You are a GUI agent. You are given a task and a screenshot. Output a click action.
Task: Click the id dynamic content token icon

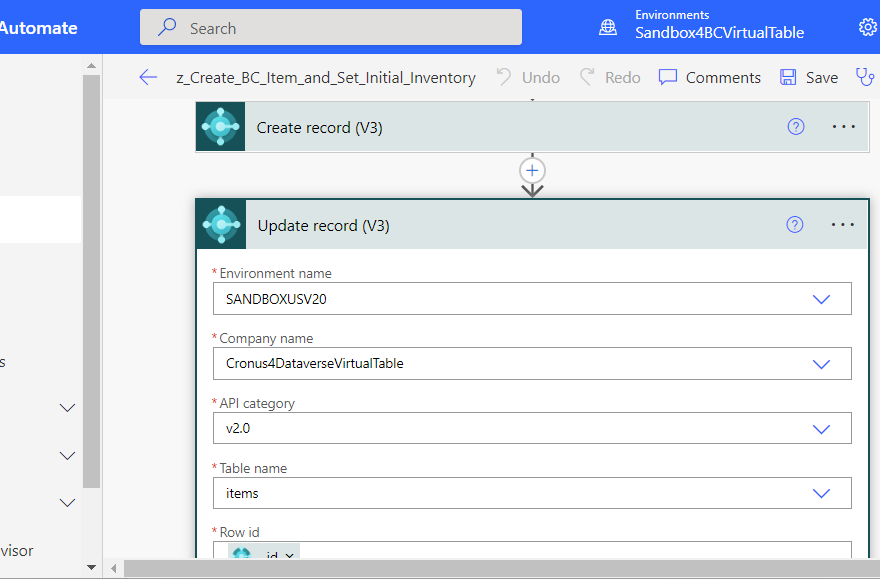click(x=241, y=554)
